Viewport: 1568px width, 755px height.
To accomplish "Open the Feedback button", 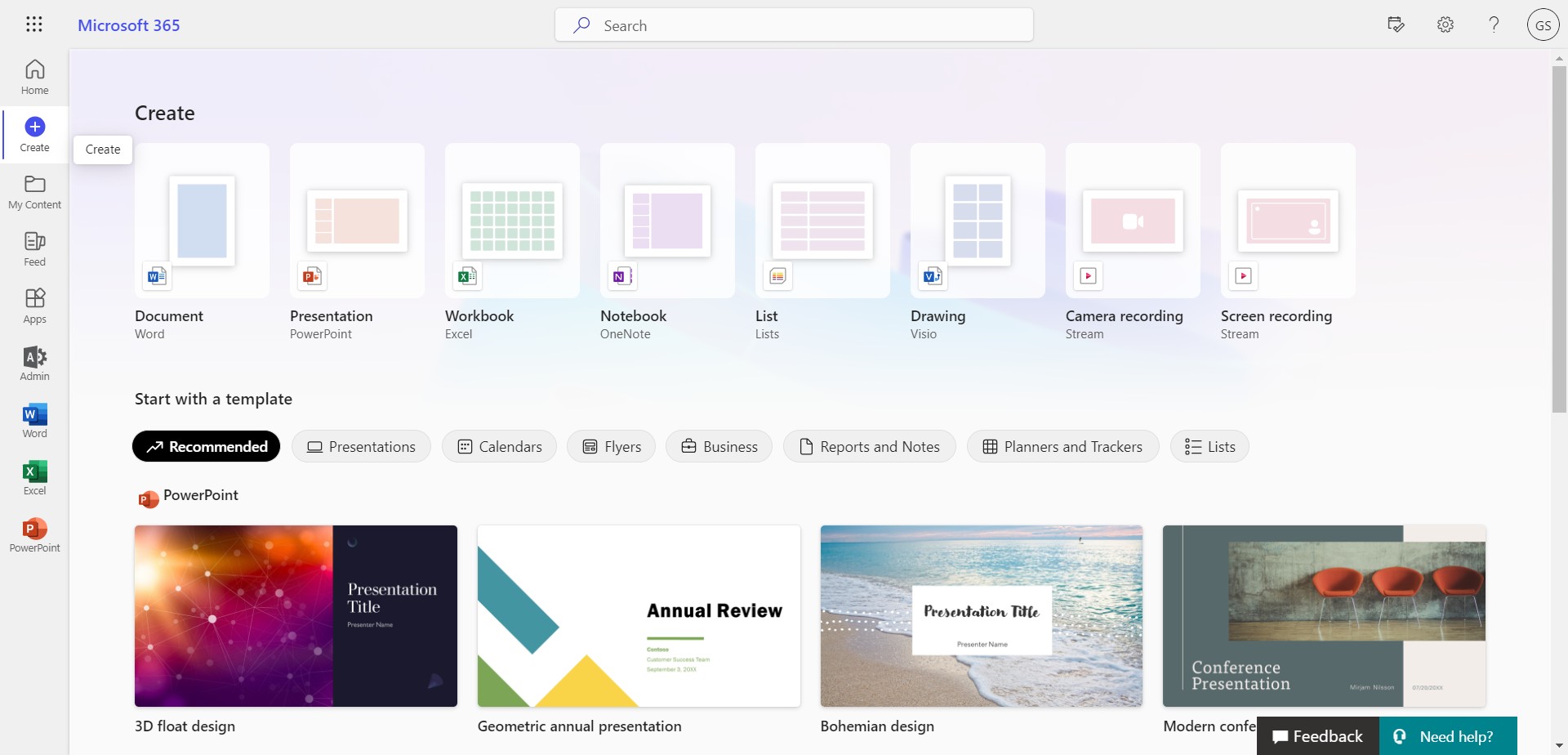I will [1318, 736].
